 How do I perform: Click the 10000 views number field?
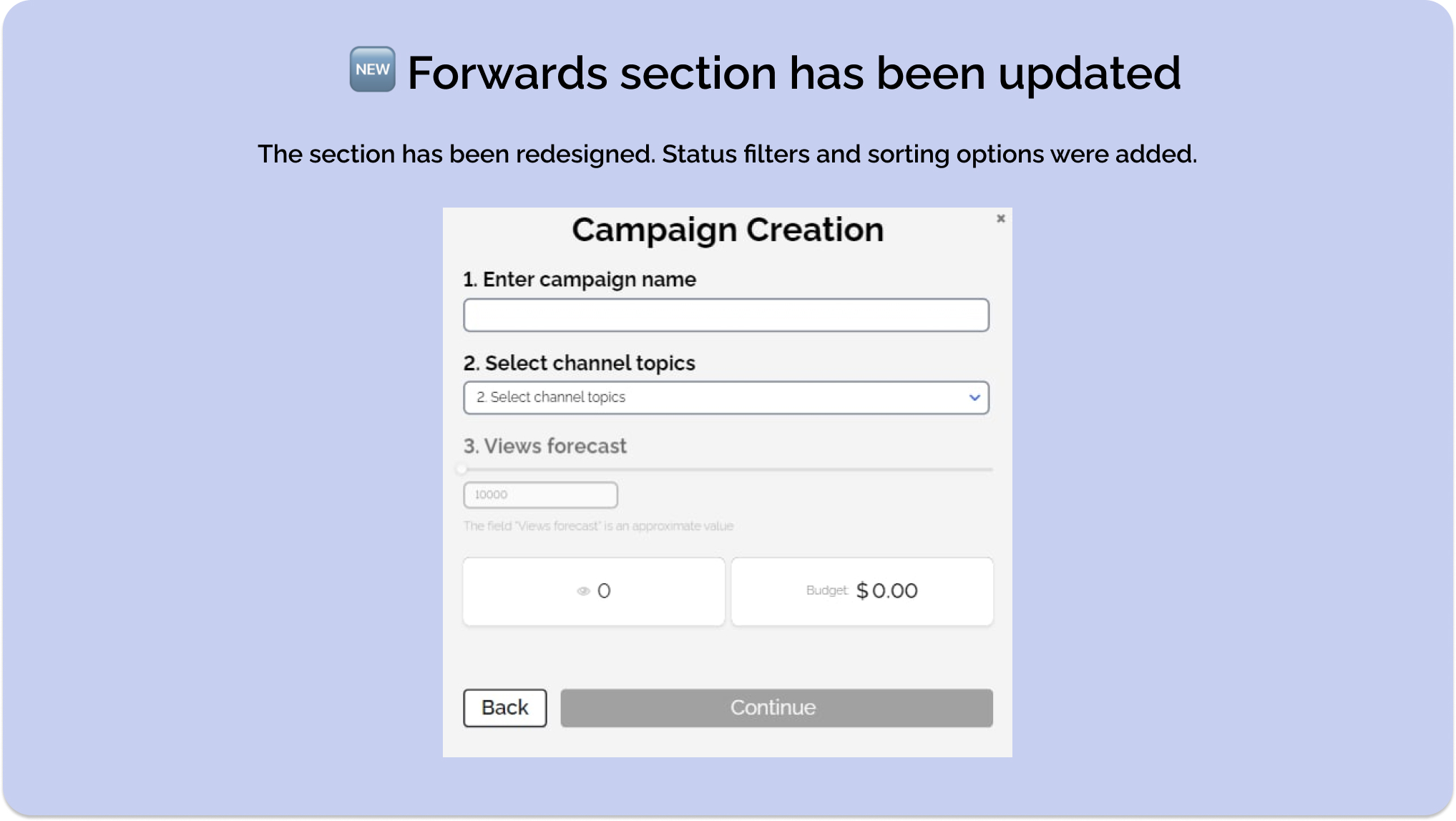(540, 495)
